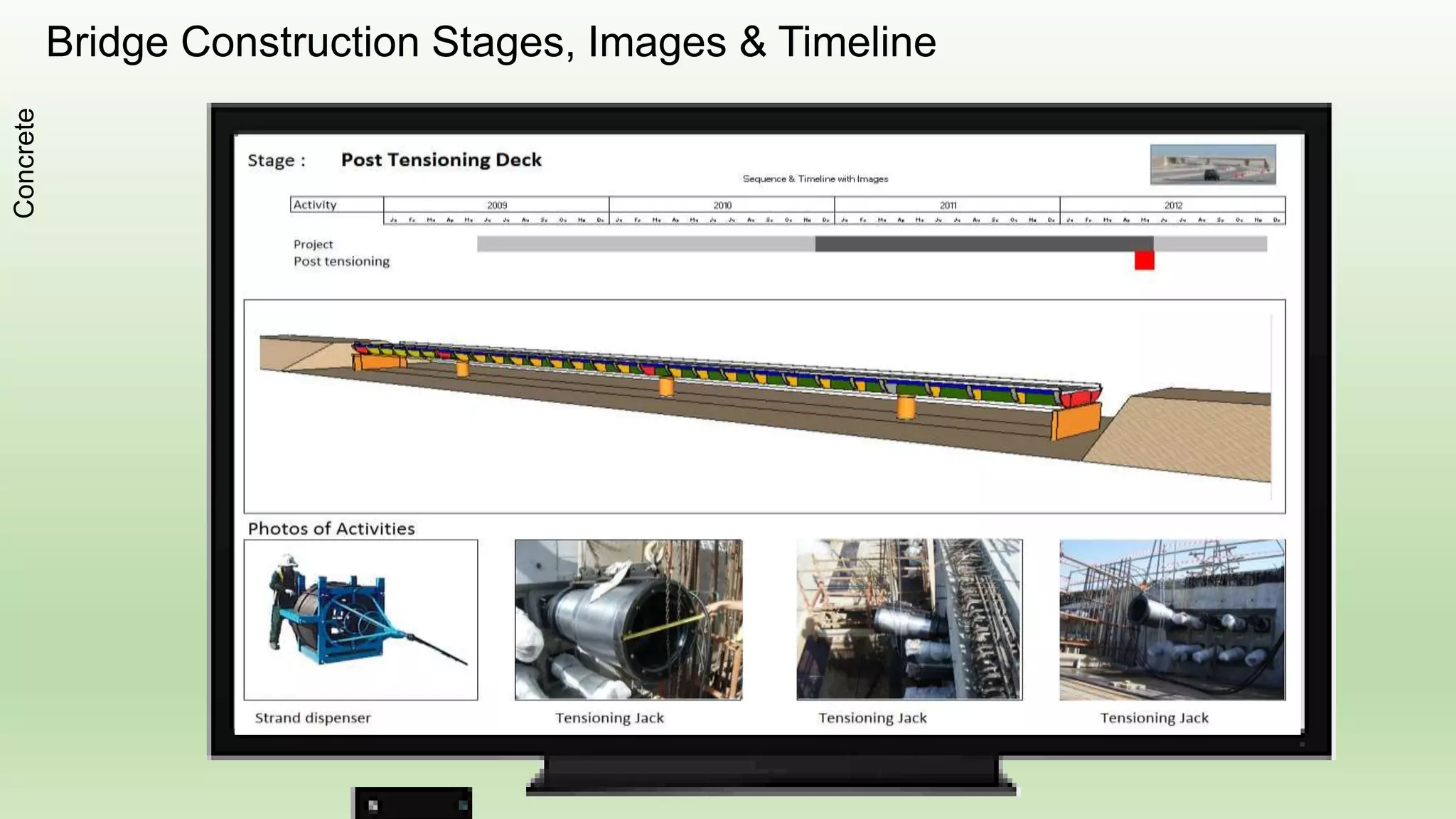Click the Post tensioning activity row label

pos(341,262)
